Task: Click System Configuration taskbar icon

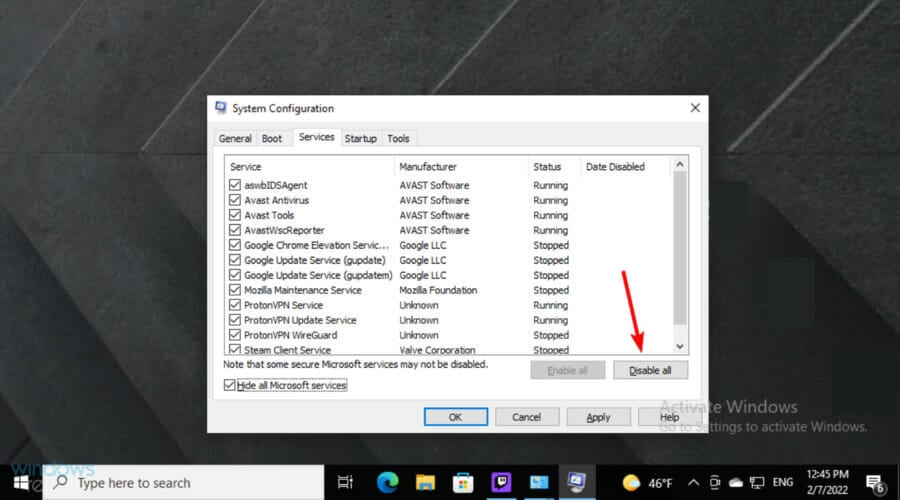Action: click(x=577, y=482)
